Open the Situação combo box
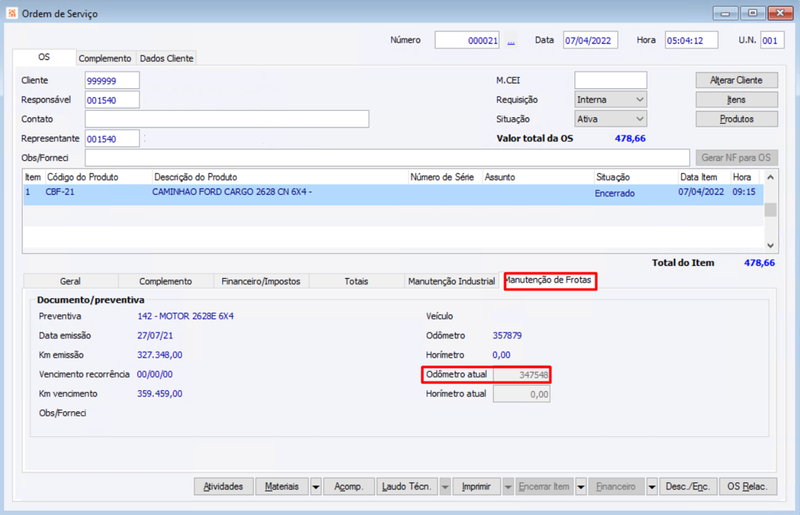This screenshot has width=800, height=515. coord(611,119)
